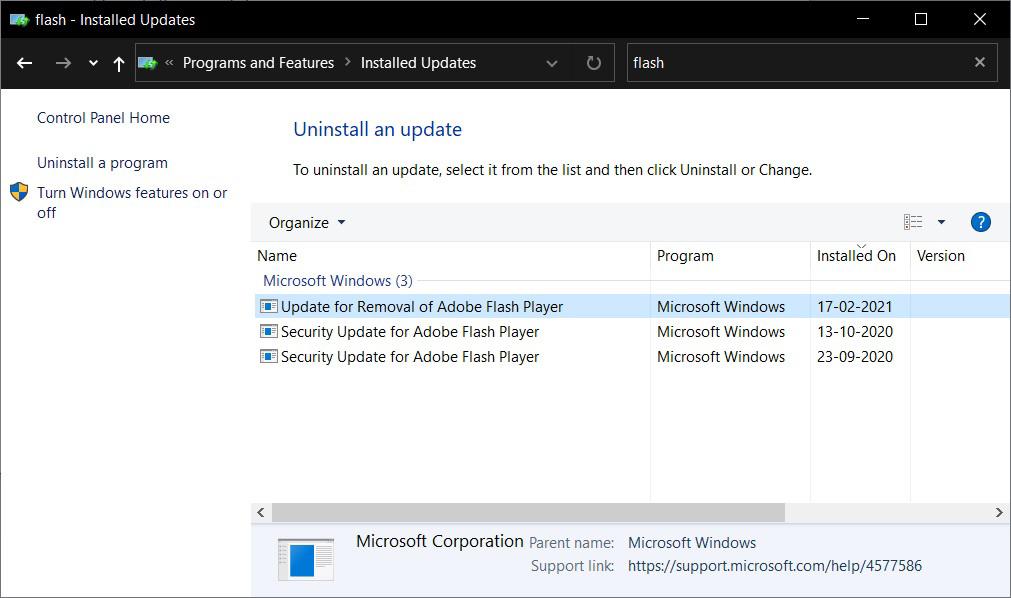Click the change view icon
This screenshot has height=598, width=1011.
click(913, 222)
